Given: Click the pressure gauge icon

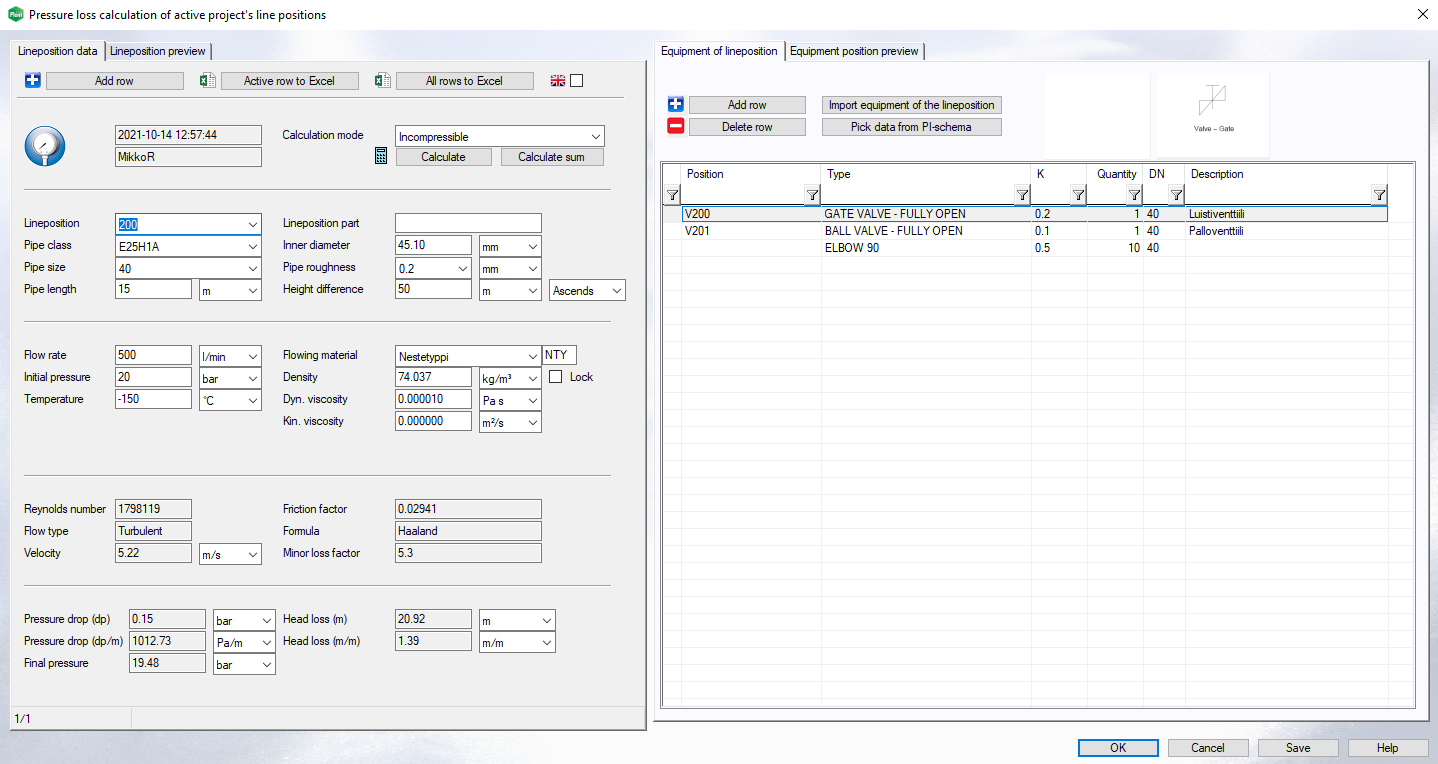Looking at the screenshot, I should tap(44, 146).
